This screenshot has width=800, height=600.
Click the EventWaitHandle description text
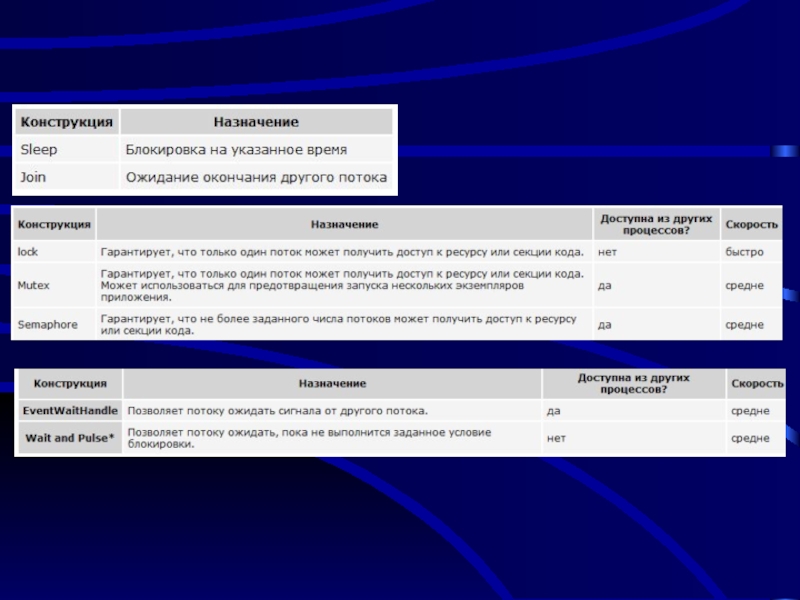(x=278, y=411)
